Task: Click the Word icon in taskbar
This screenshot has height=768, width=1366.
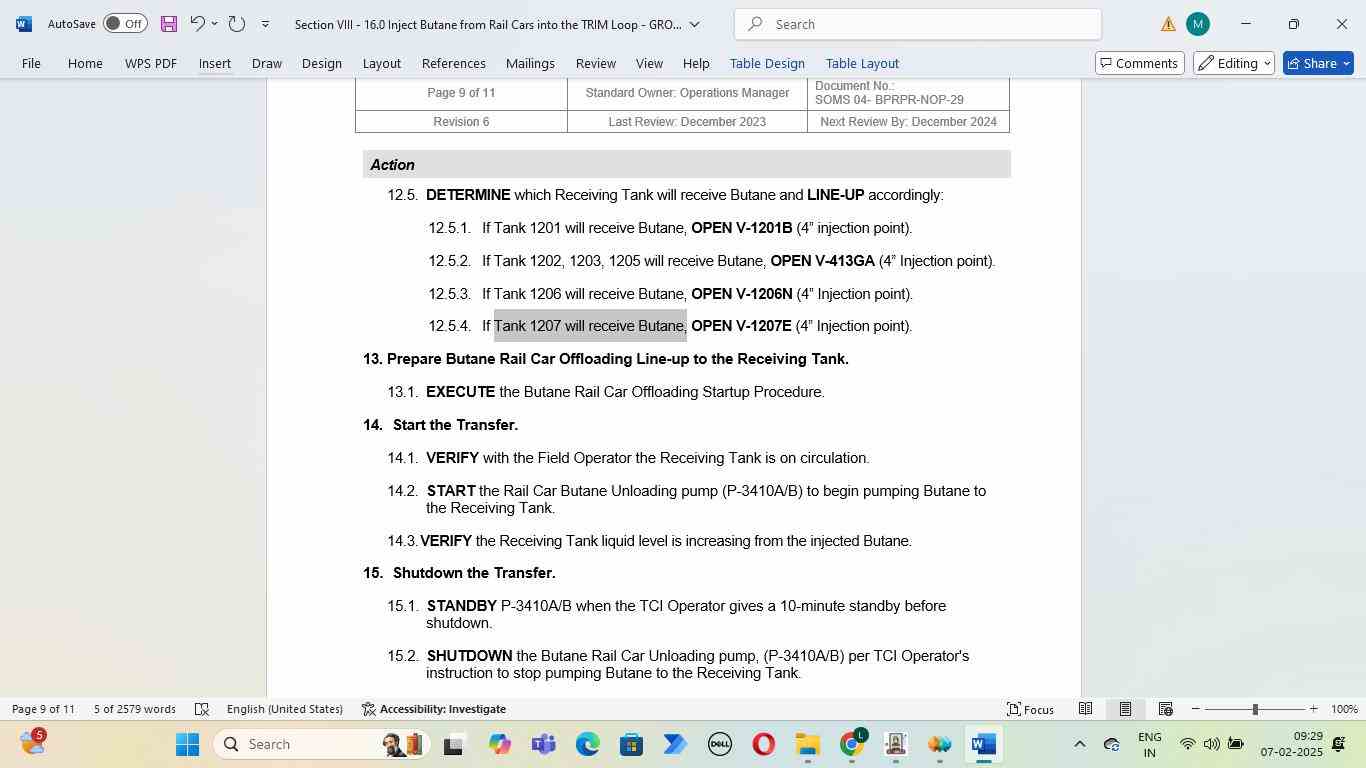Action: point(983,744)
